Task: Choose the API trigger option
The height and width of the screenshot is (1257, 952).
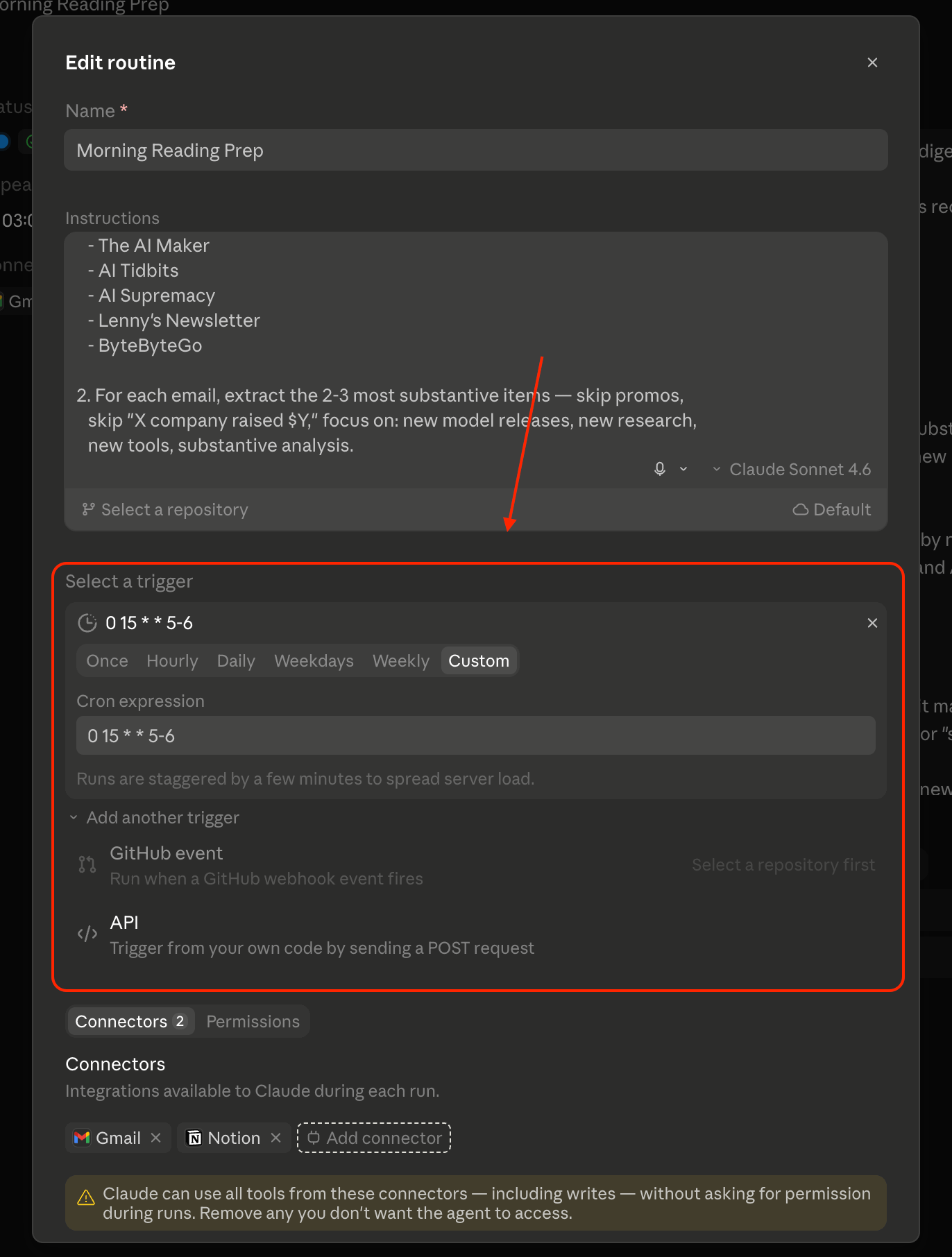Action: coord(476,934)
